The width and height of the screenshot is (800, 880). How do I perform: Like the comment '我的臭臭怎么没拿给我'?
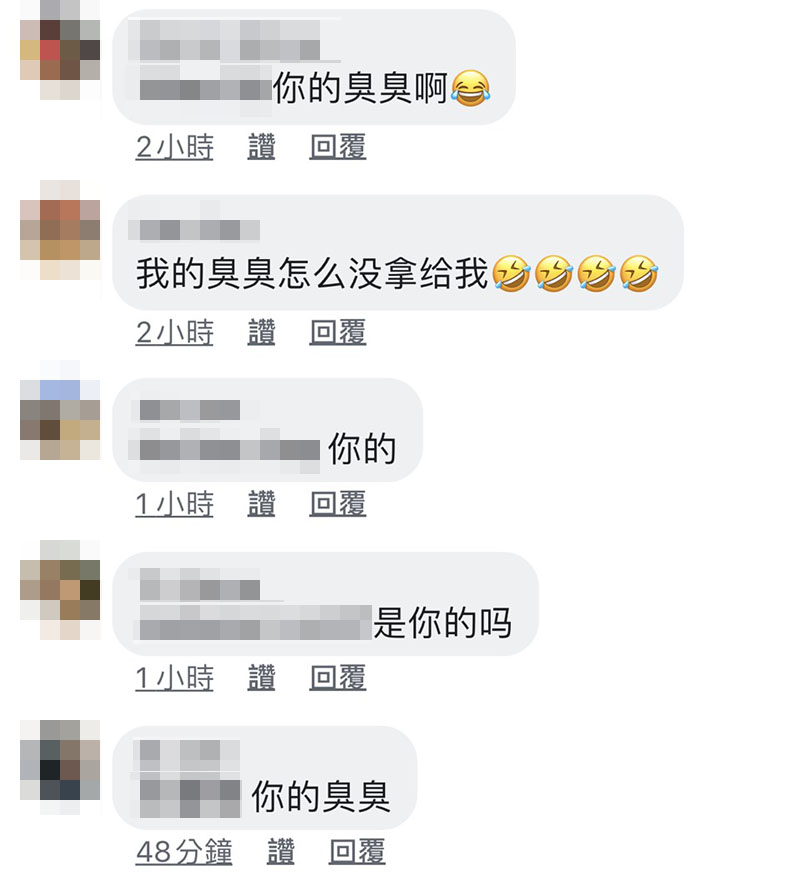coord(261,332)
